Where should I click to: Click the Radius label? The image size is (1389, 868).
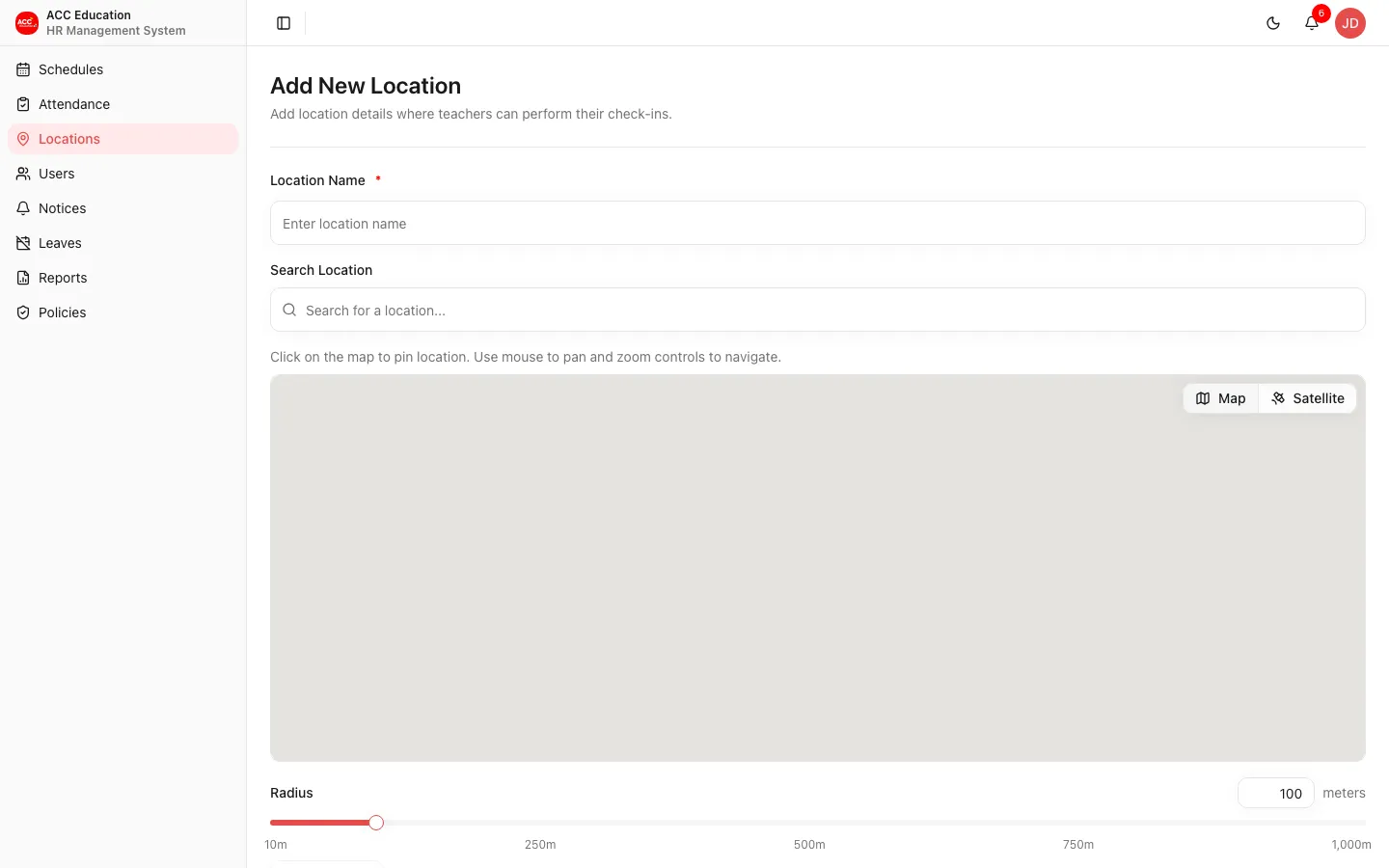coord(291,793)
